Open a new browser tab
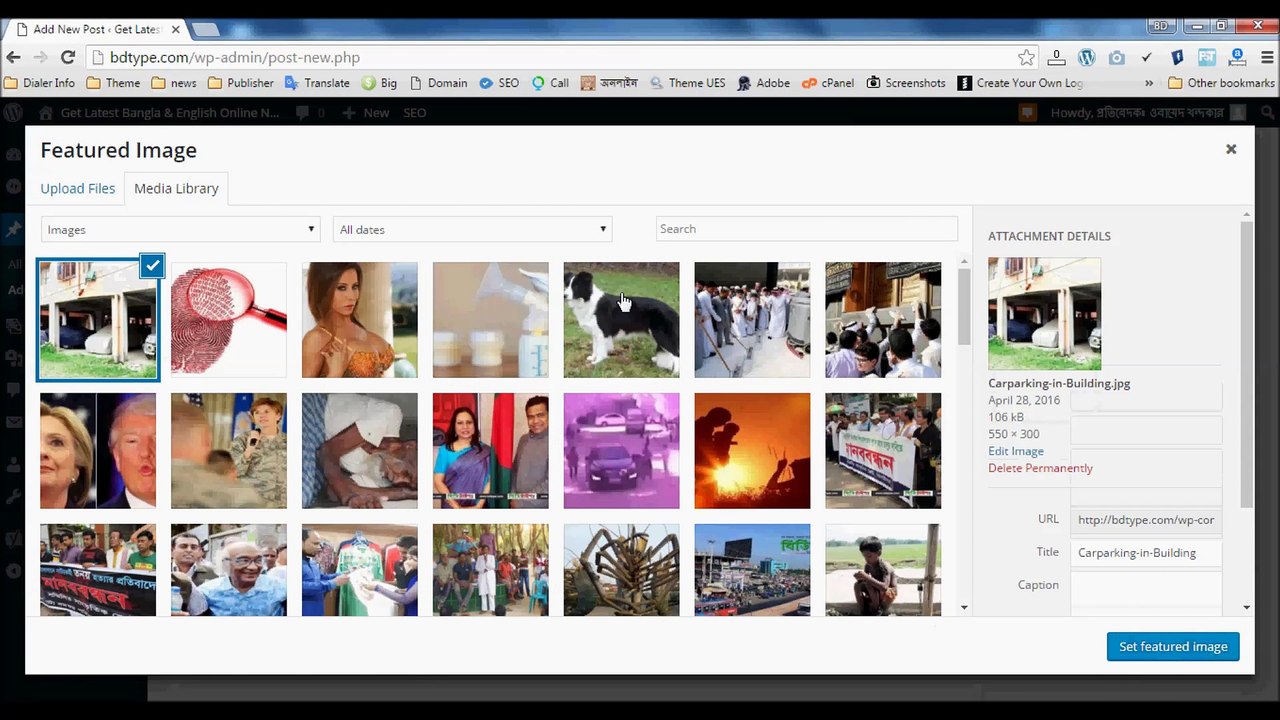Screen dimensions: 1280x720 click(205, 30)
